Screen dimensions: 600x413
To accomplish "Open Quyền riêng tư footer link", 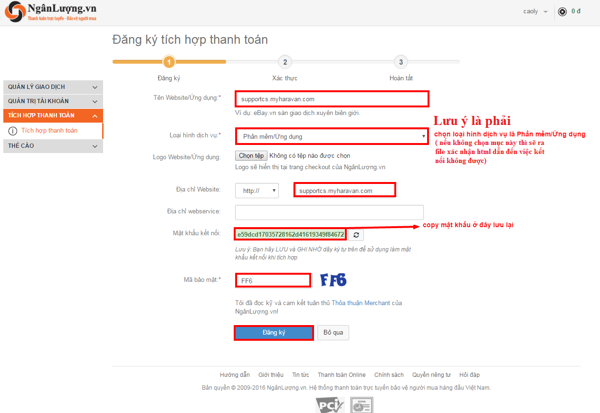I will (x=431, y=375).
